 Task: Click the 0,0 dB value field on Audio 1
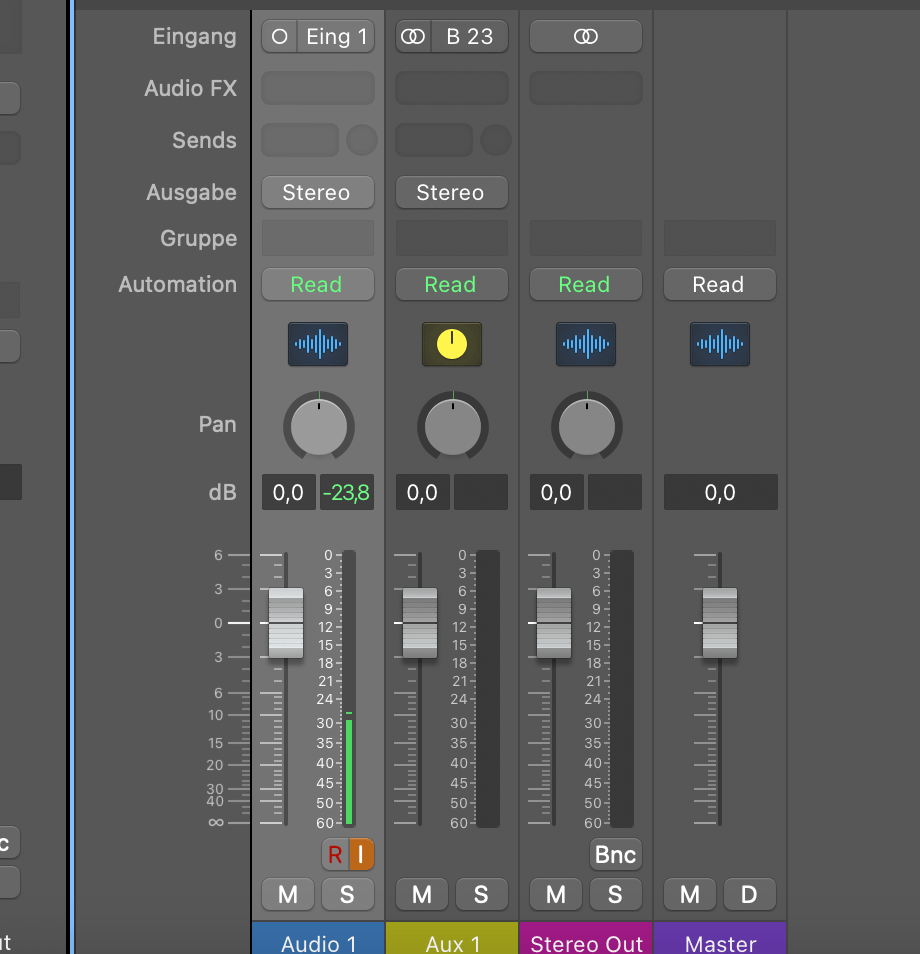pyautogui.click(x=288, y=492)
